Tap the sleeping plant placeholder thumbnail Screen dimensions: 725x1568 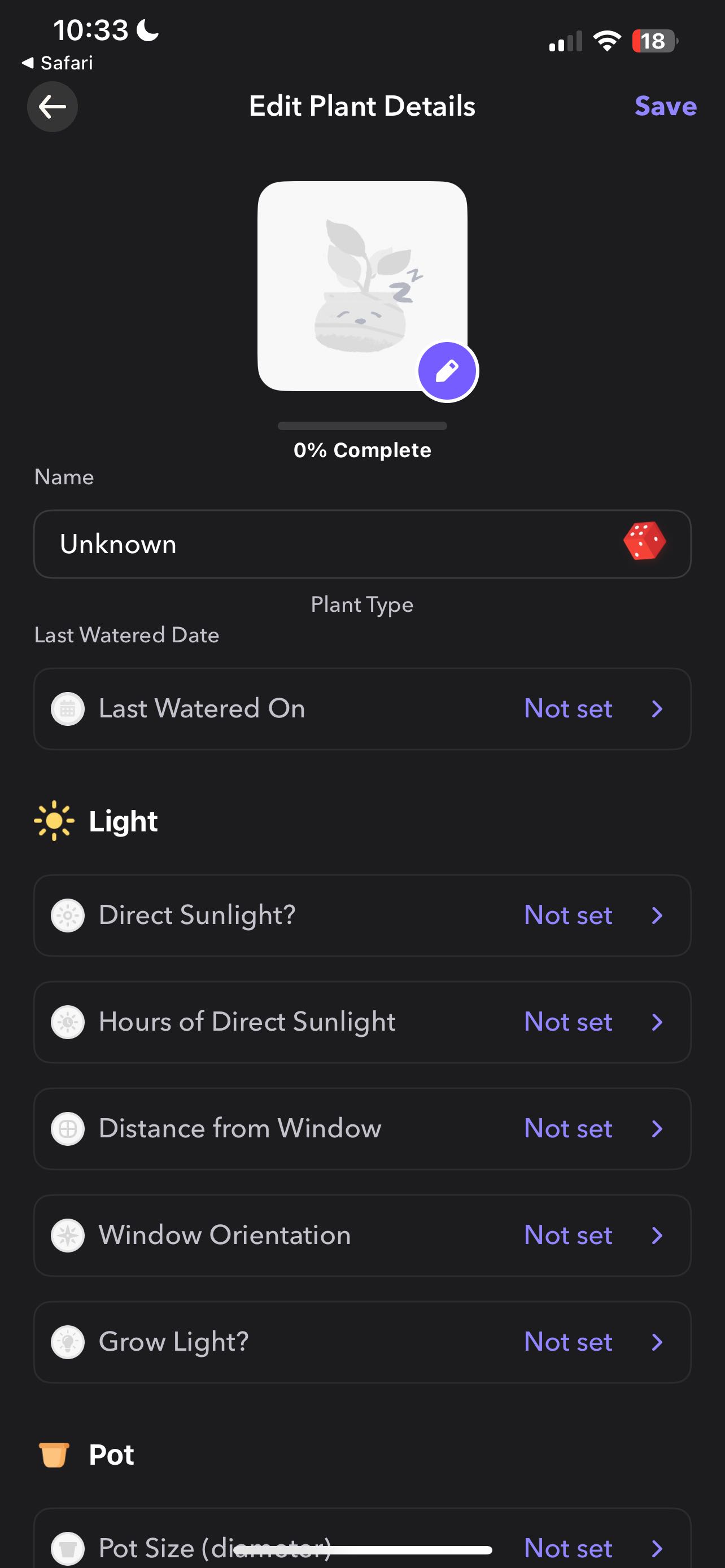coord(362,286)
